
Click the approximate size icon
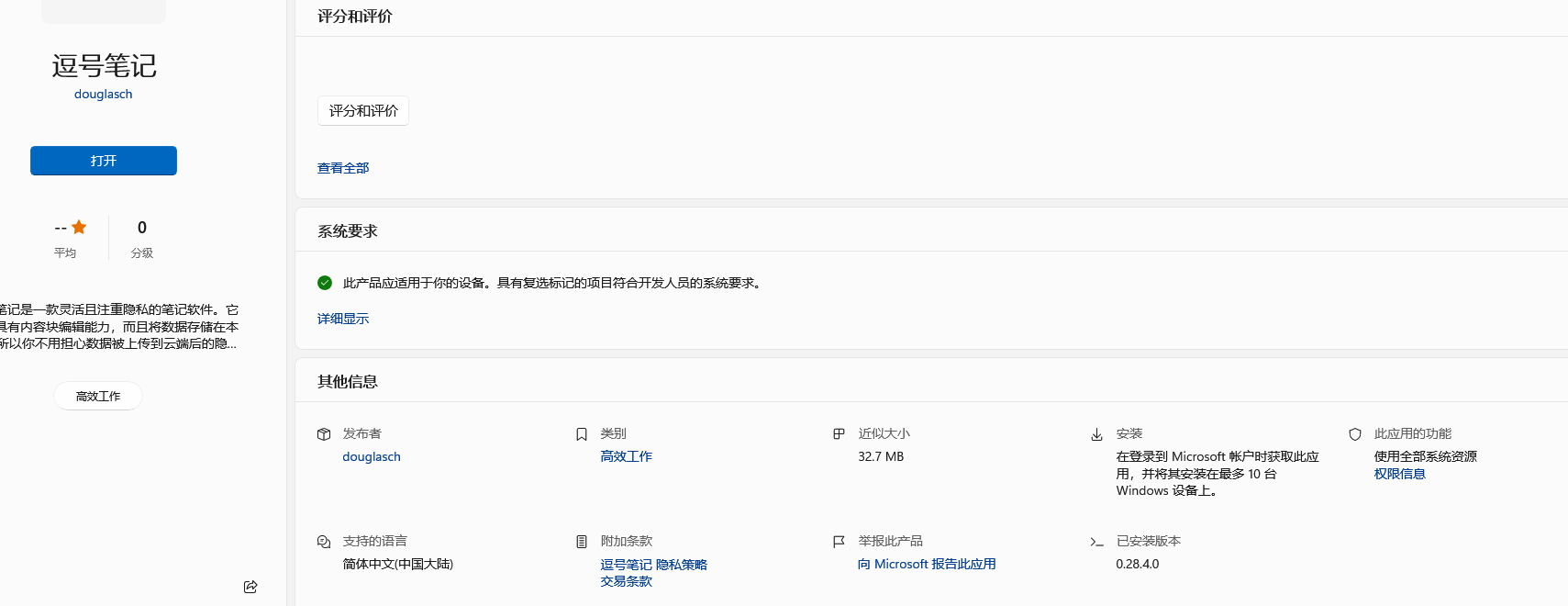click(839, 434)
